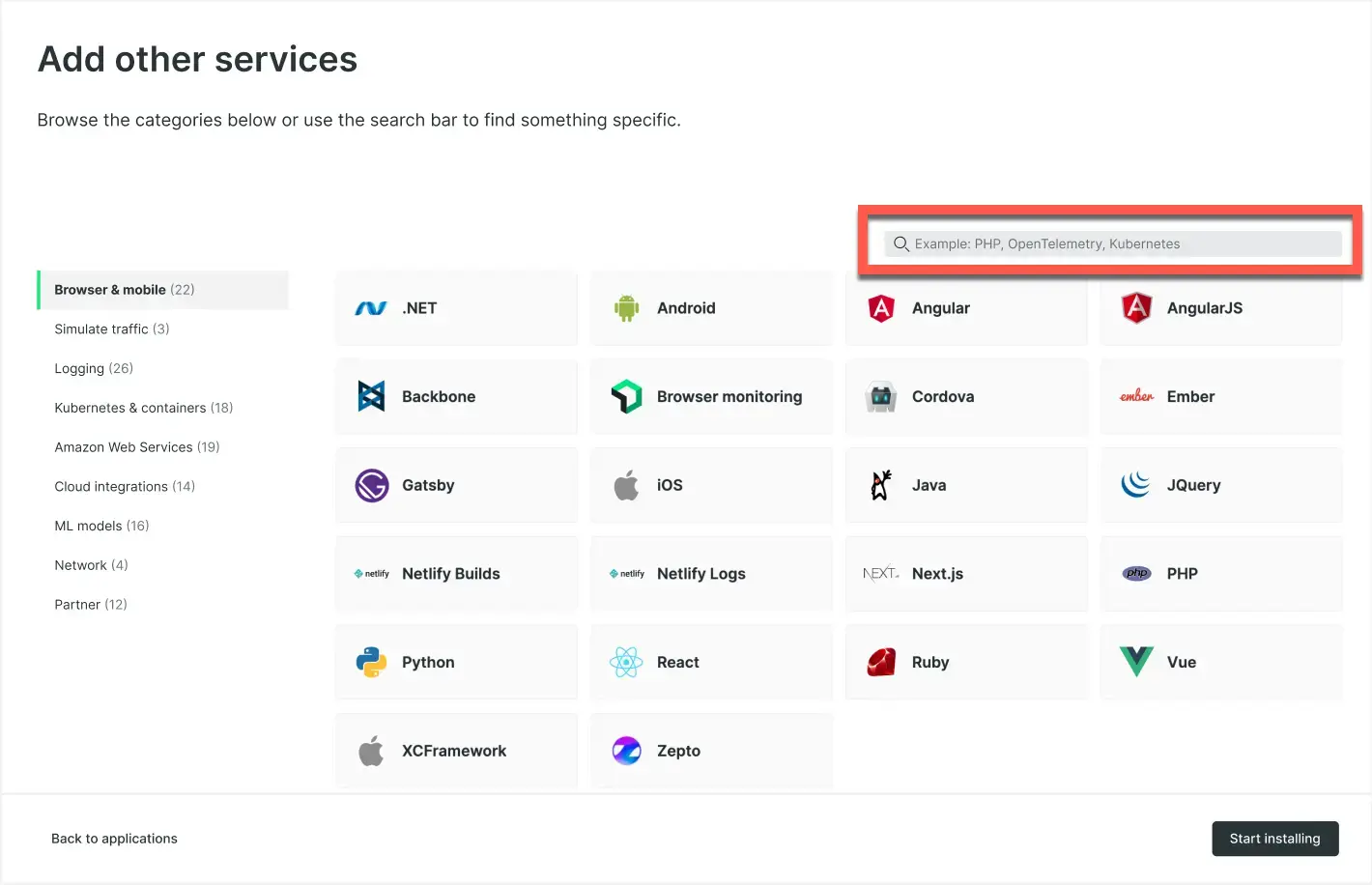Choose the Browser monitoring tile
The width and height of the screenshot is (1372, 885).
711,397
